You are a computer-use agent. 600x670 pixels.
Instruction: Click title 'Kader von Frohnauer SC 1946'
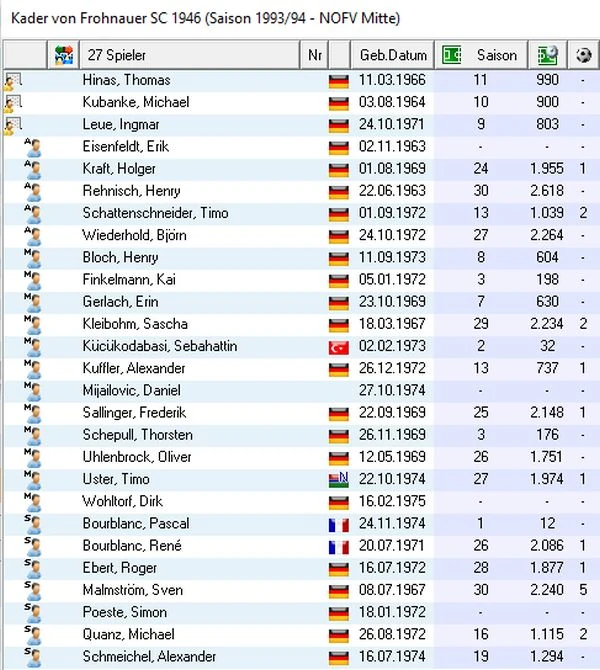pos(106,18)
